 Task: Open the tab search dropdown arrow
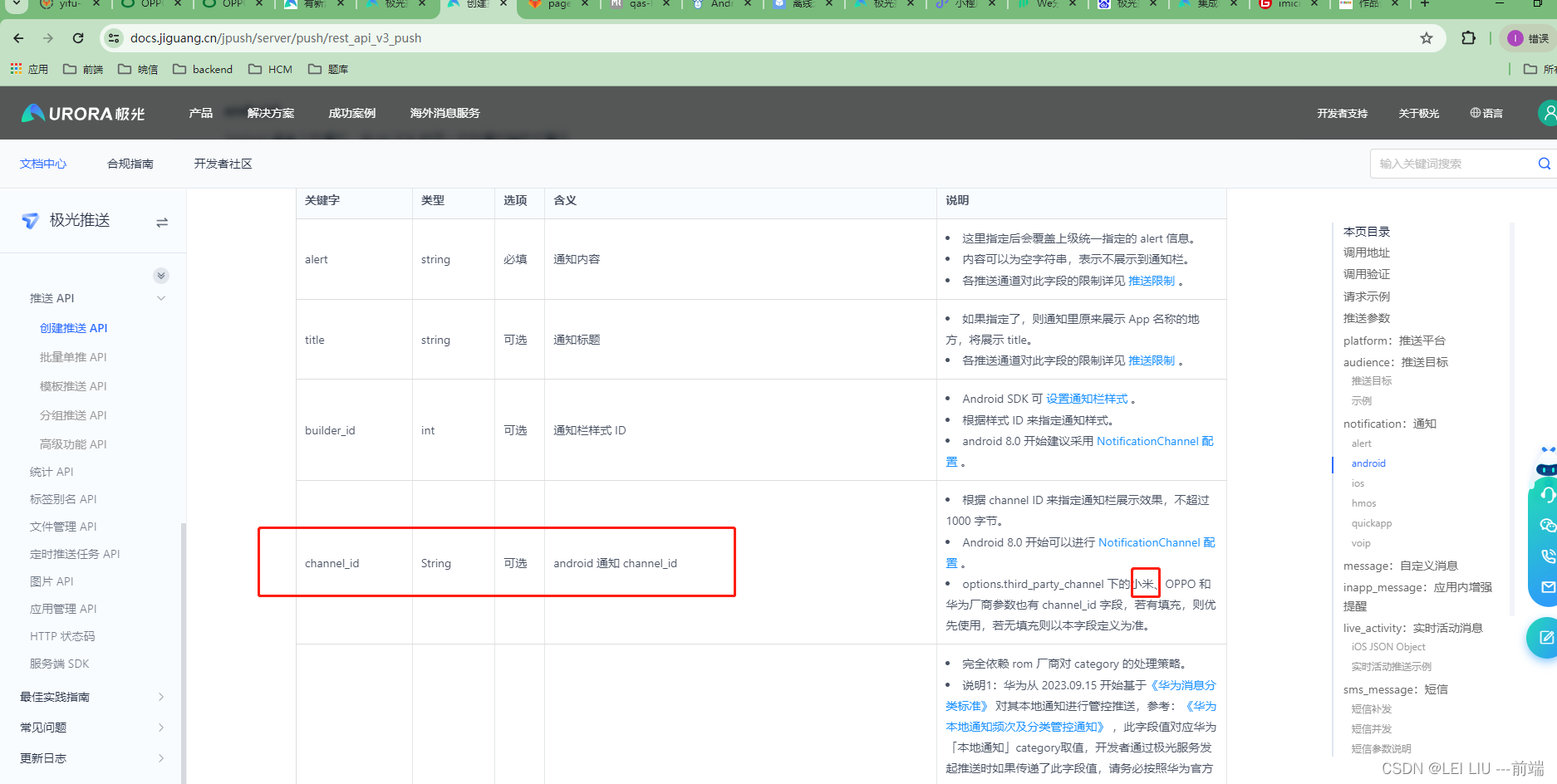16,4
